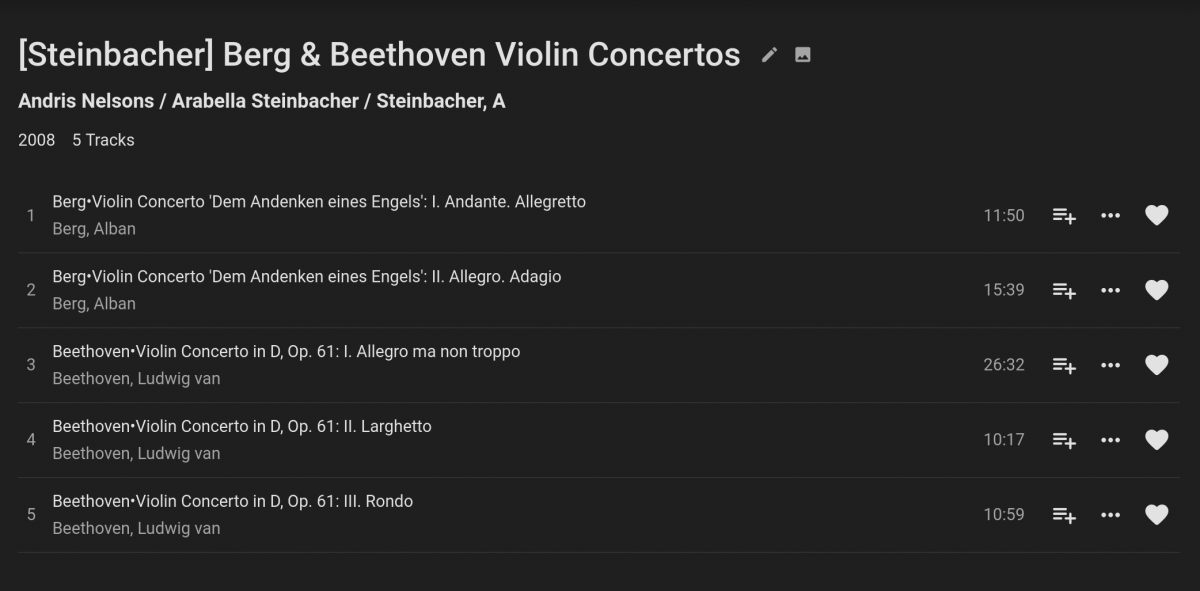Open three-dot menu for Rondo track
The width and height of the screenshot is (1200, 591).
tap(1110, 515)
